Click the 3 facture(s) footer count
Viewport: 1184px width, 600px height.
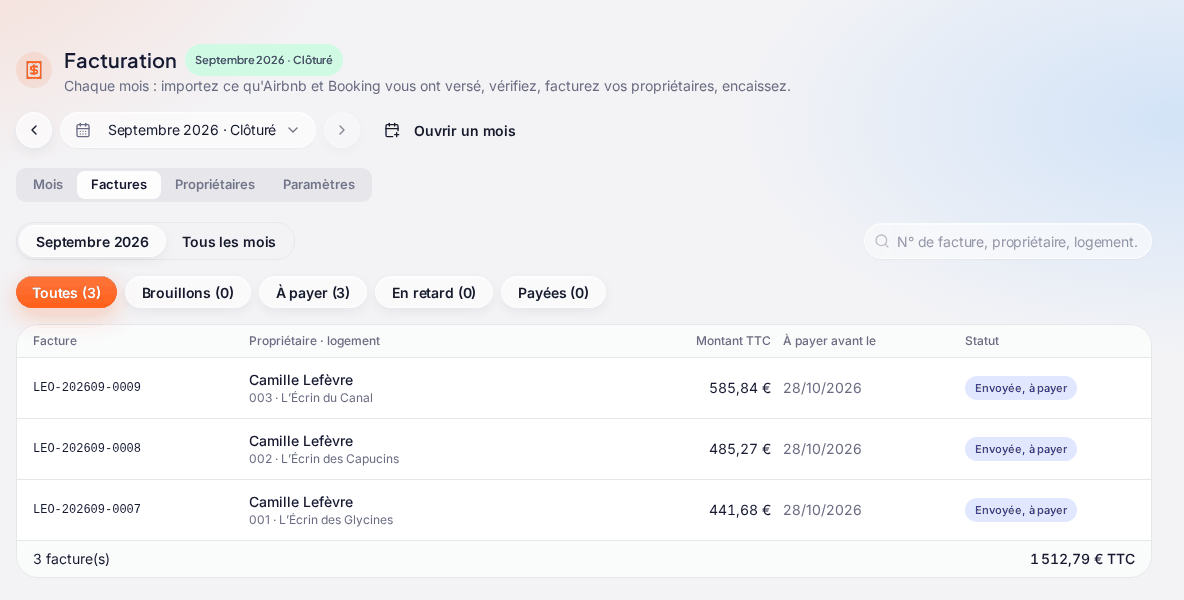72,559
